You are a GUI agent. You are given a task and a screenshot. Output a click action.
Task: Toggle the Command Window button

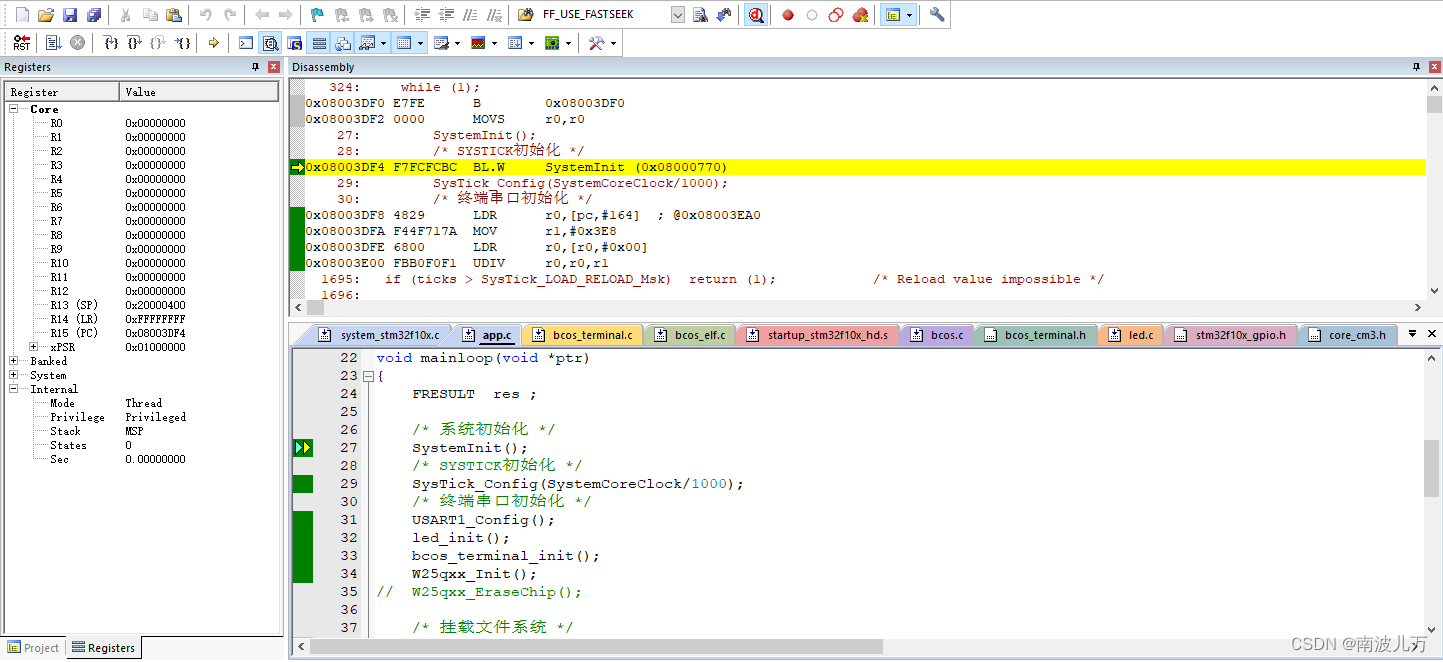coord(246,43)
